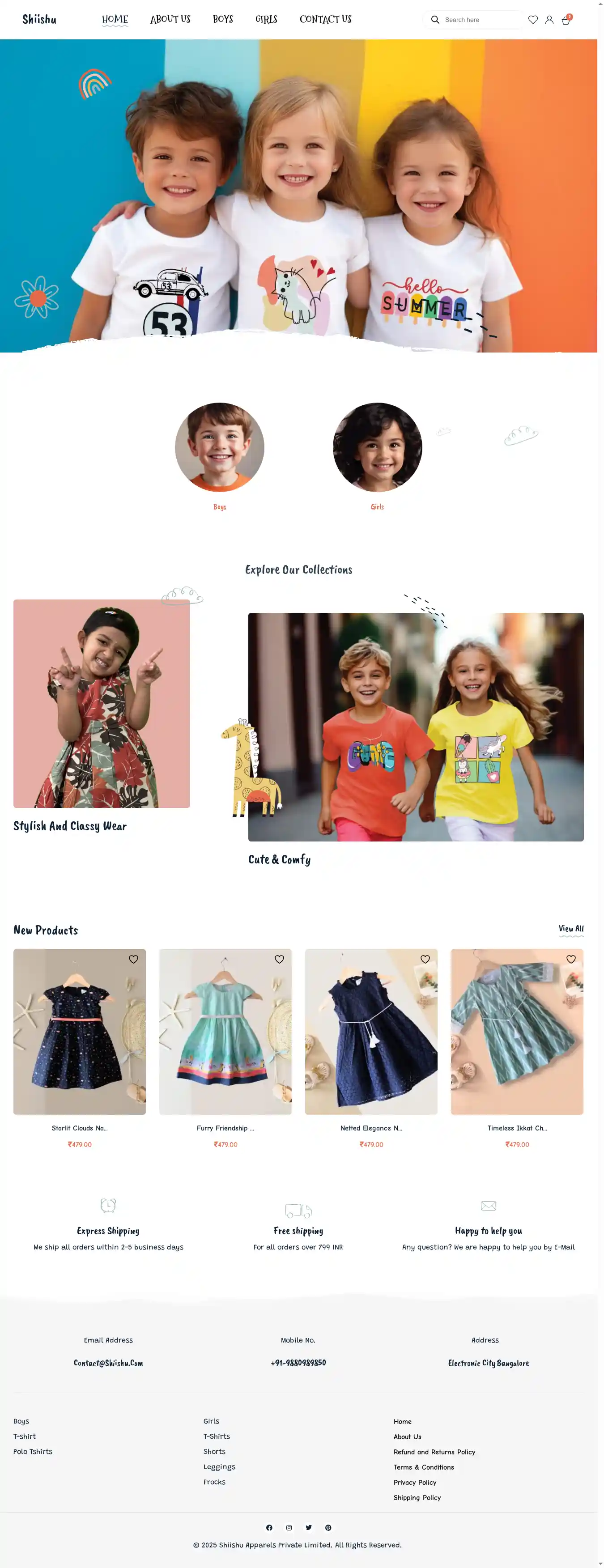604x1568 pixels.
Task: Open the GIRLS menu item
Action: coord(266,20)
